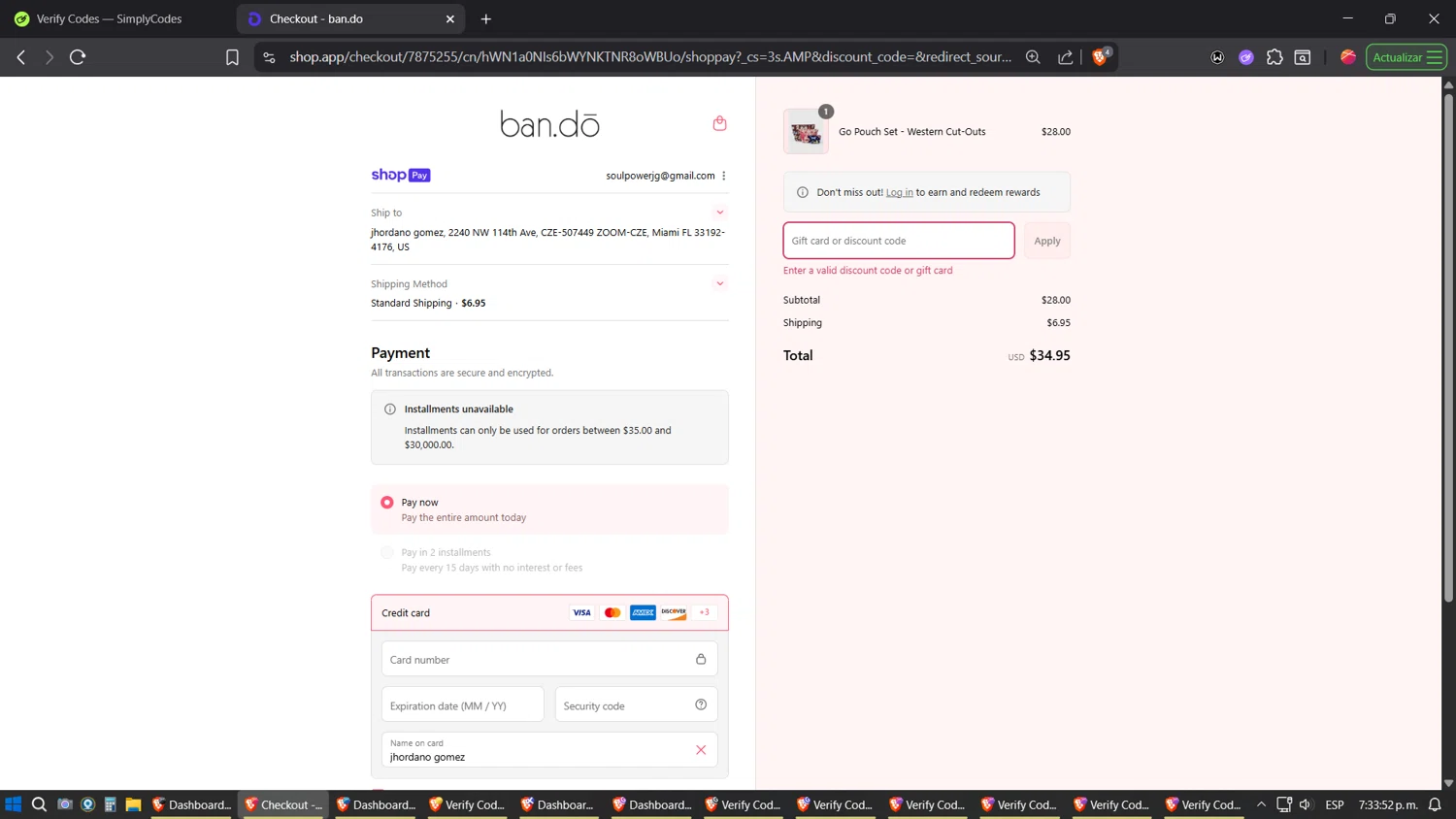The width and height of the screenshot is (1456, 819).
Task: Click the Security code field
Action: (x=636, y=705)
